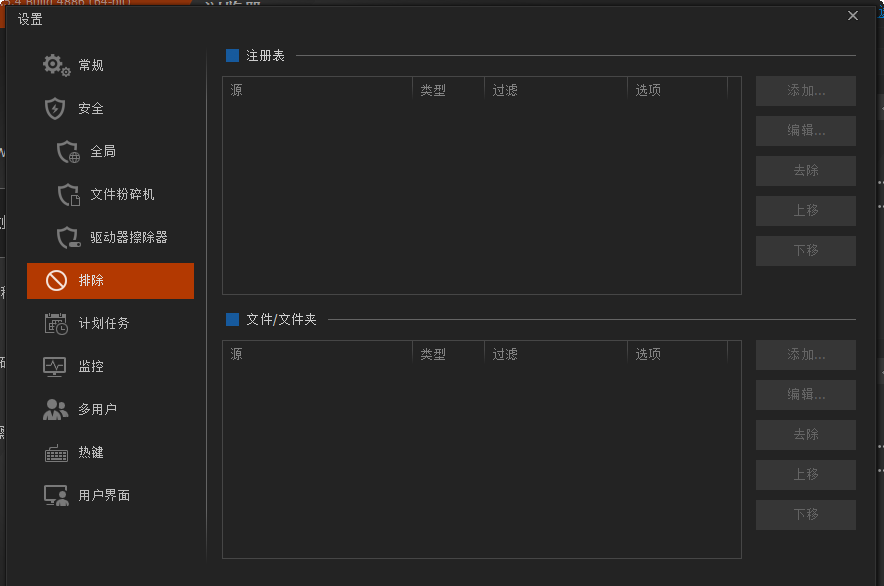Toggle the 文件/文件夹 section checkbox
The image size is (884, 586).
click(231, 320)
